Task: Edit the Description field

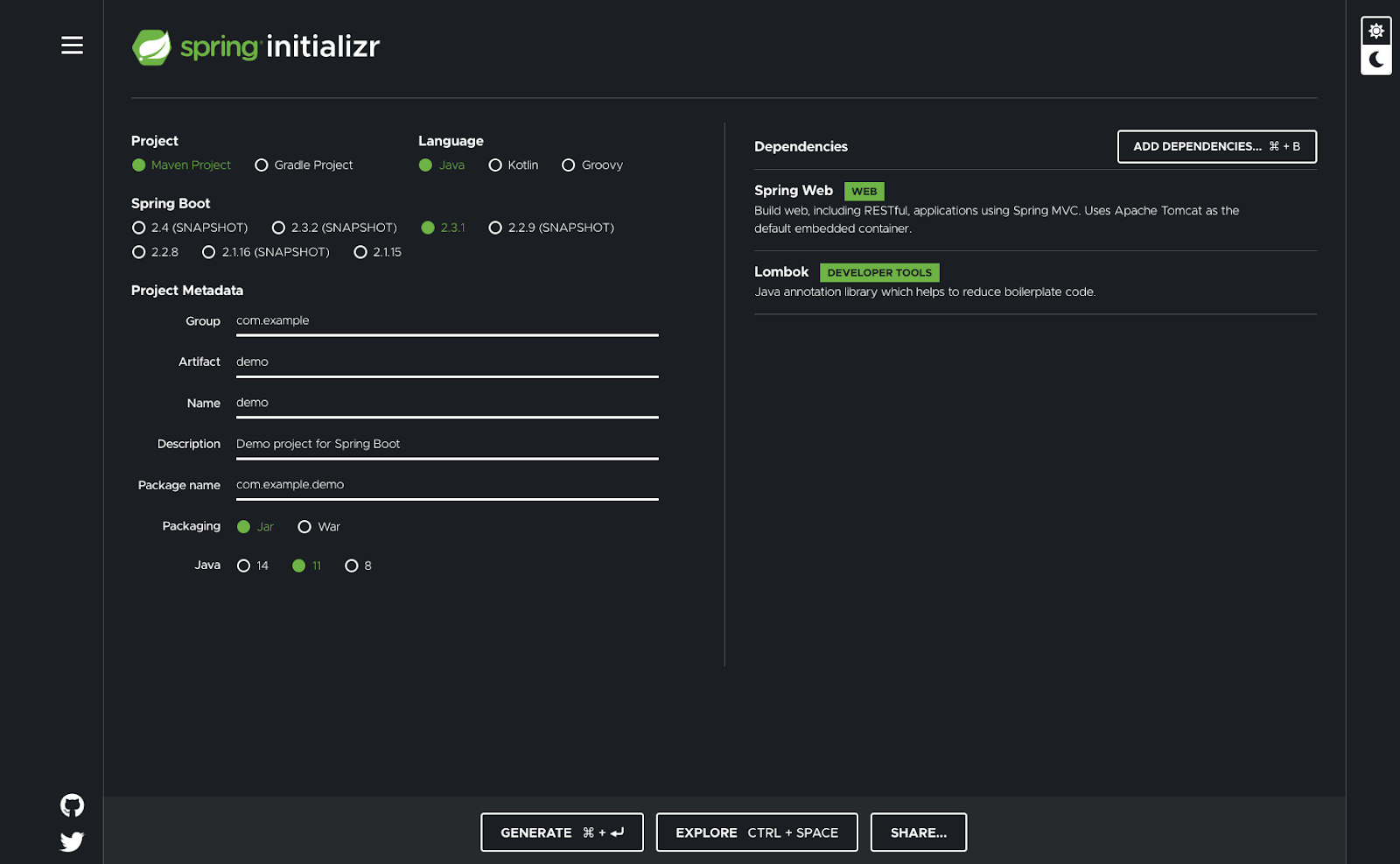Action: point(447,445)
